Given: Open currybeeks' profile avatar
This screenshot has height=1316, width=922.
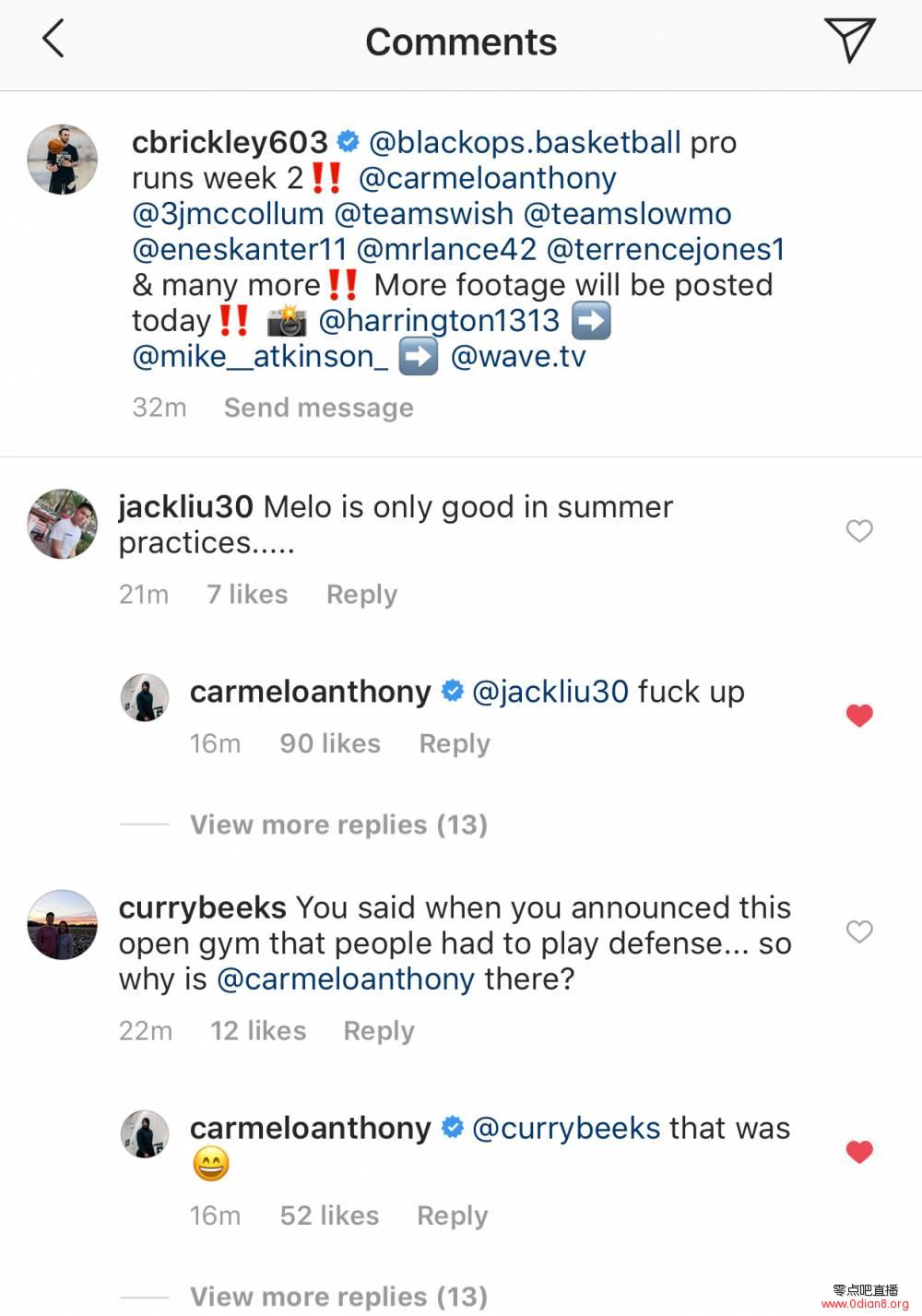Looking at the screenshot, I should [x=63, y=925].
